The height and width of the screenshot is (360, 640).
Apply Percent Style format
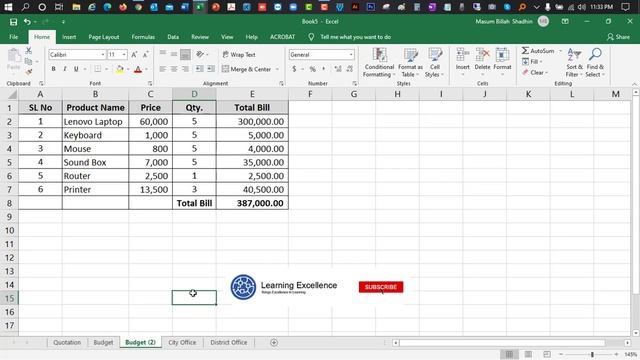313,69
